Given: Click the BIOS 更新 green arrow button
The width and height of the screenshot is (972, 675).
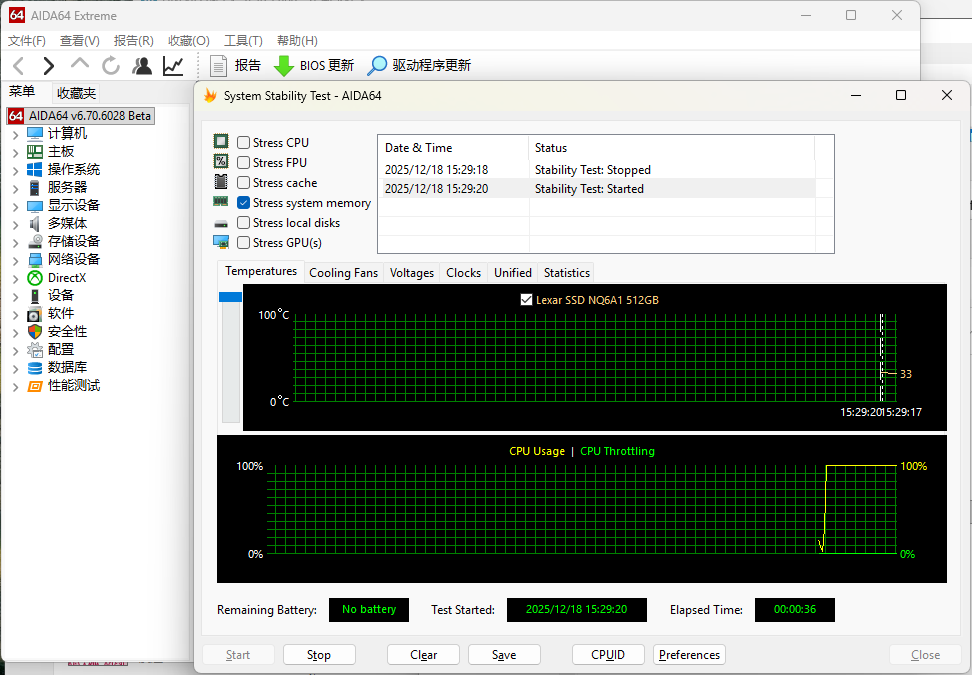Looking at the screenshot, I should [313, 65].
